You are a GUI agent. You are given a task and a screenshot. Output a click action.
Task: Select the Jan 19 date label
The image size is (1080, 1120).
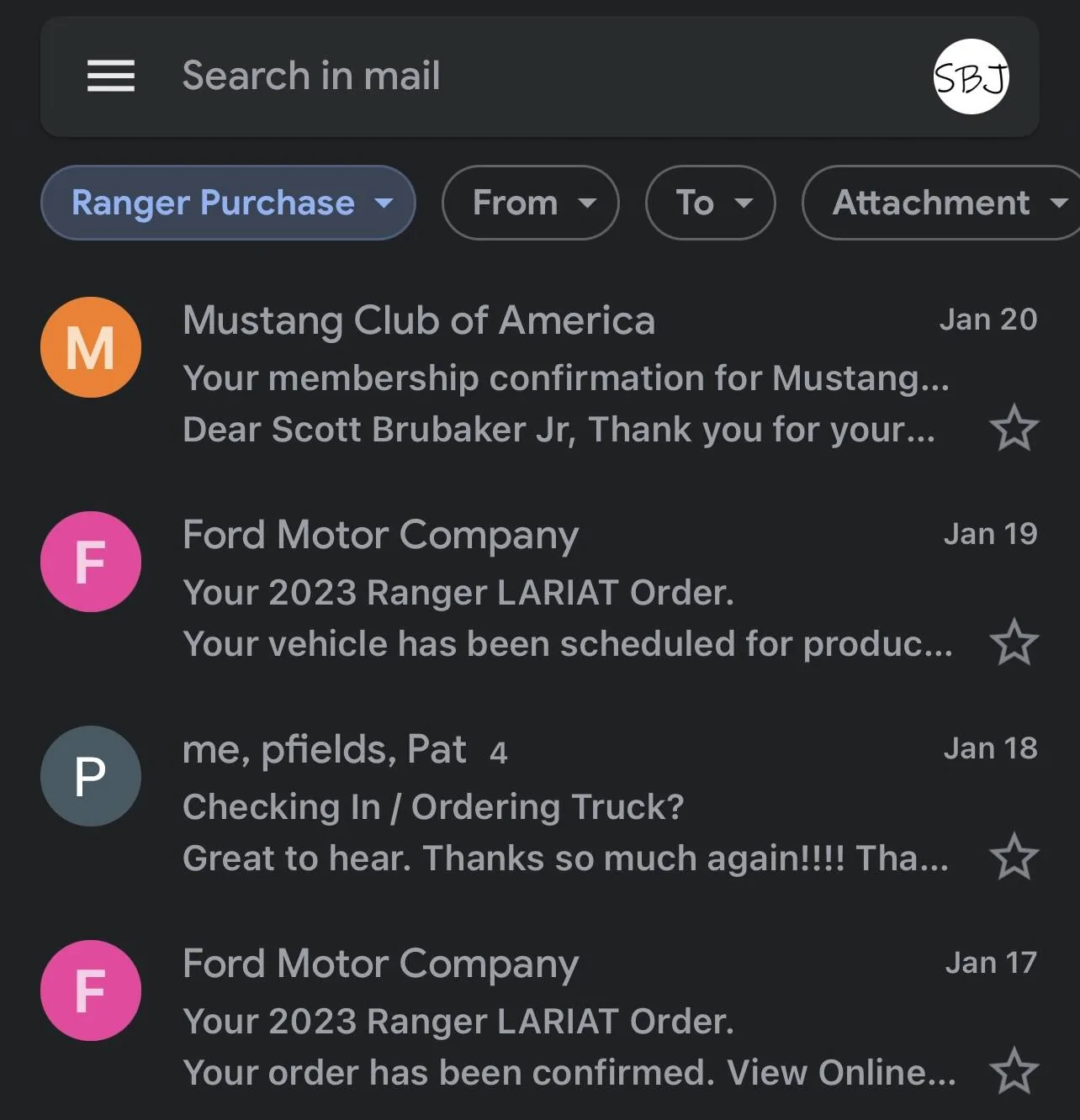coord(991,534)
